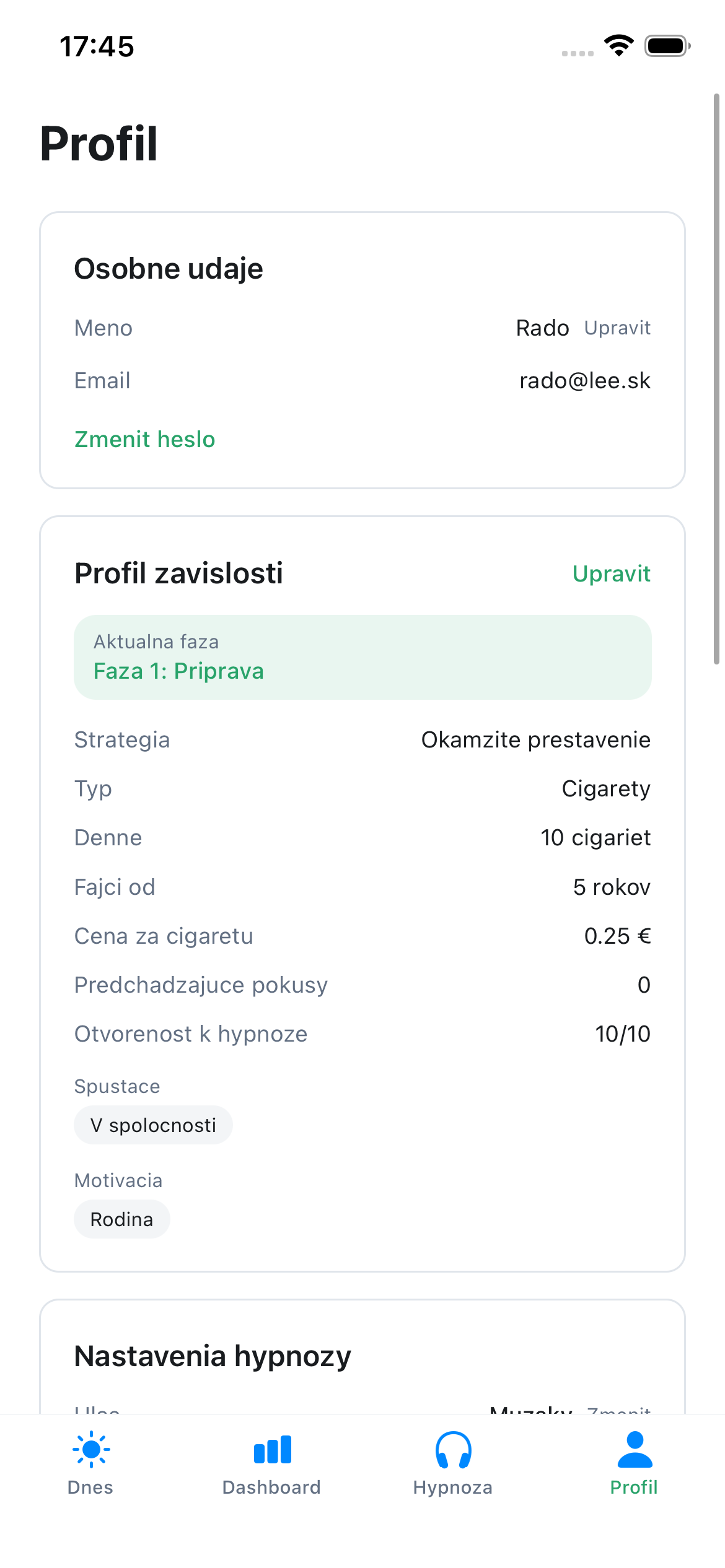
Task: Click the Zmenit heslo link
Action: [x=144, y=439]
